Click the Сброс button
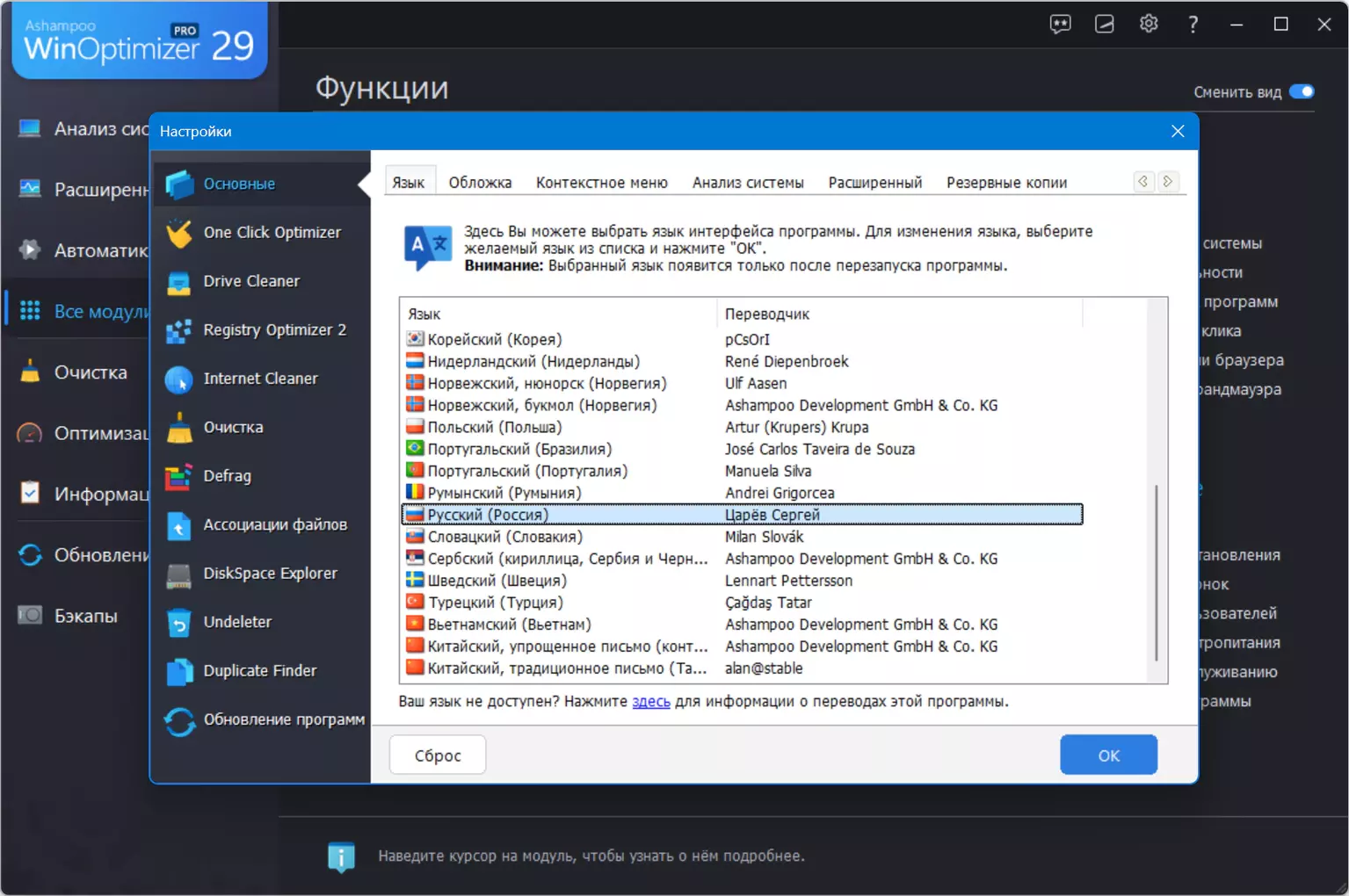Screen dimensions: 1349x896 pyautogui.click(x=438, y=755)
